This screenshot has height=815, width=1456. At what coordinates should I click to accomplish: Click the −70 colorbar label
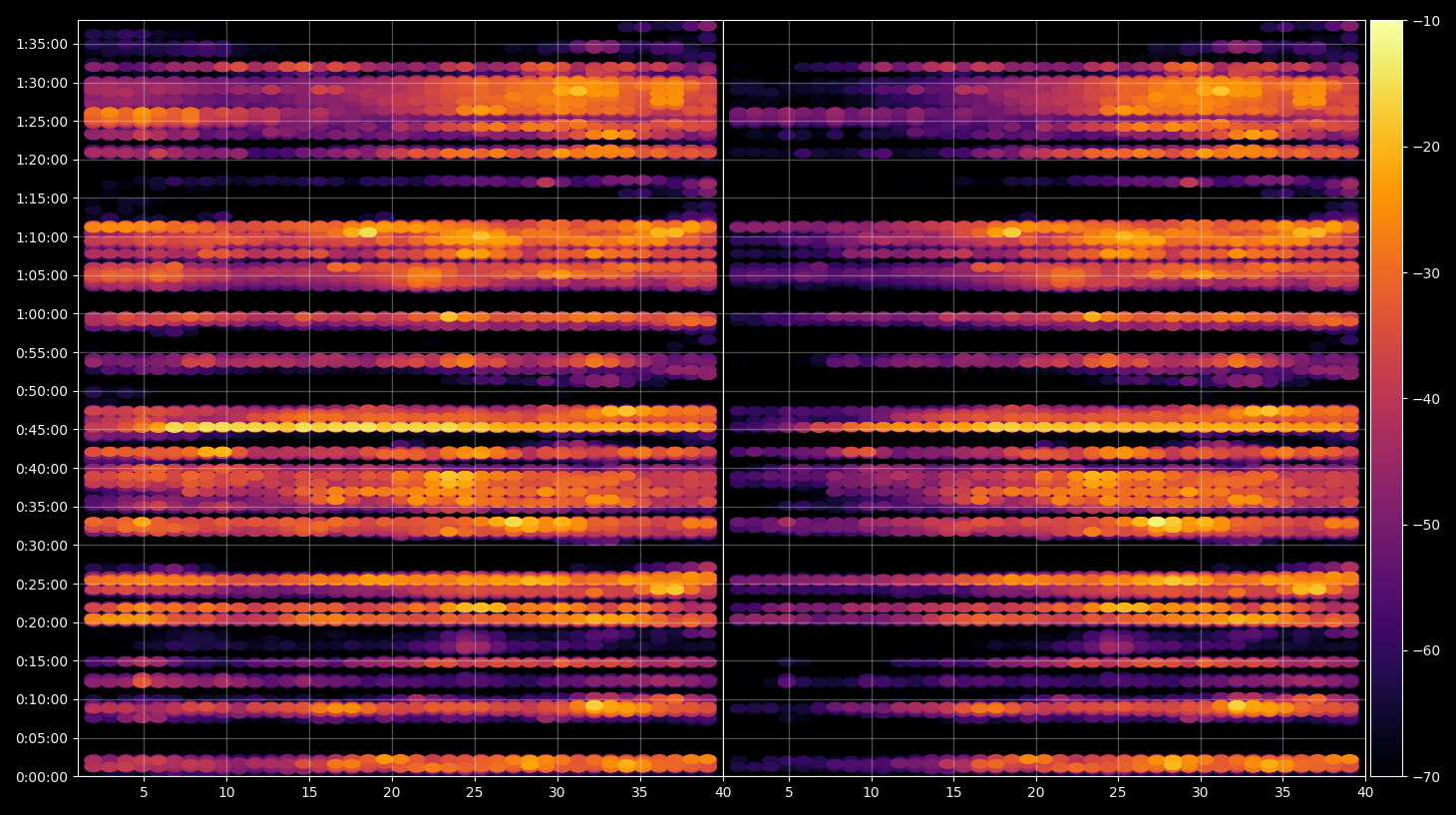coord(1427,777)
